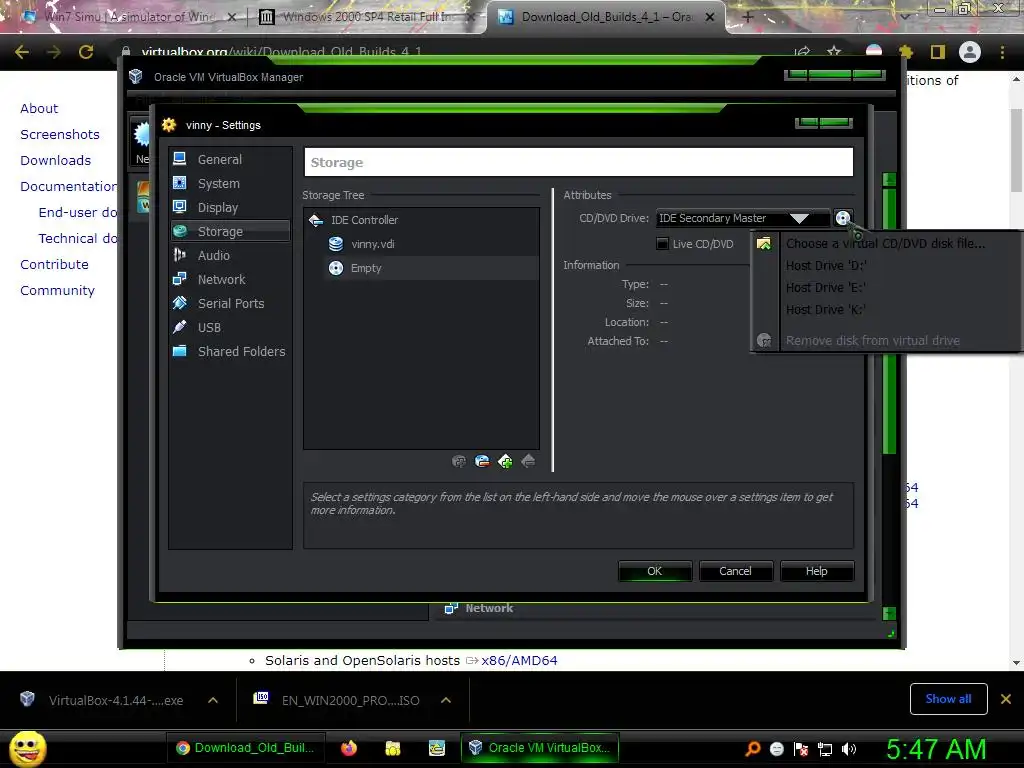
Task: Click the Network section in VirtualBox Manager
Action: (x=488, y=608)
